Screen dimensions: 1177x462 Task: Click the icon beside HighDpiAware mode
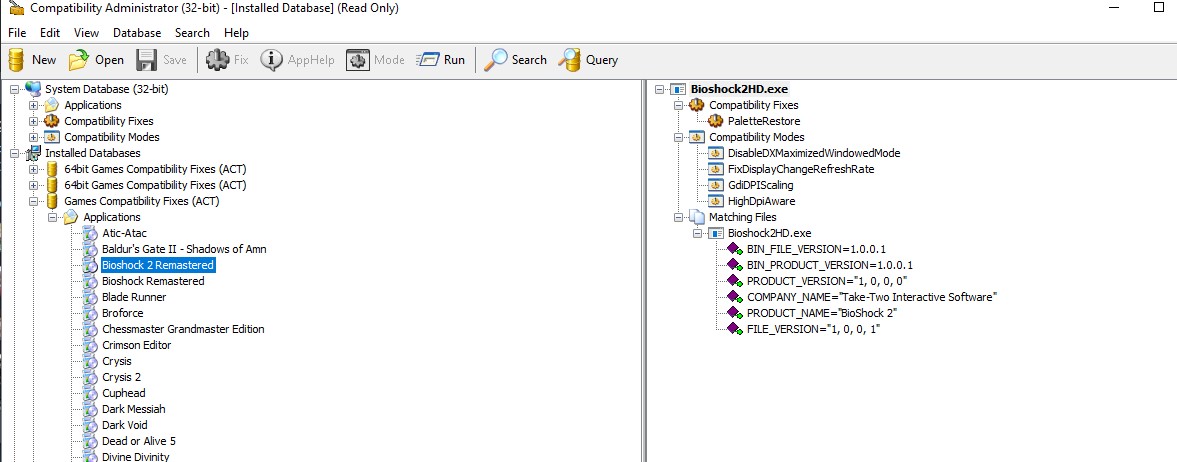pyautogui.click(x=716, y=201)
